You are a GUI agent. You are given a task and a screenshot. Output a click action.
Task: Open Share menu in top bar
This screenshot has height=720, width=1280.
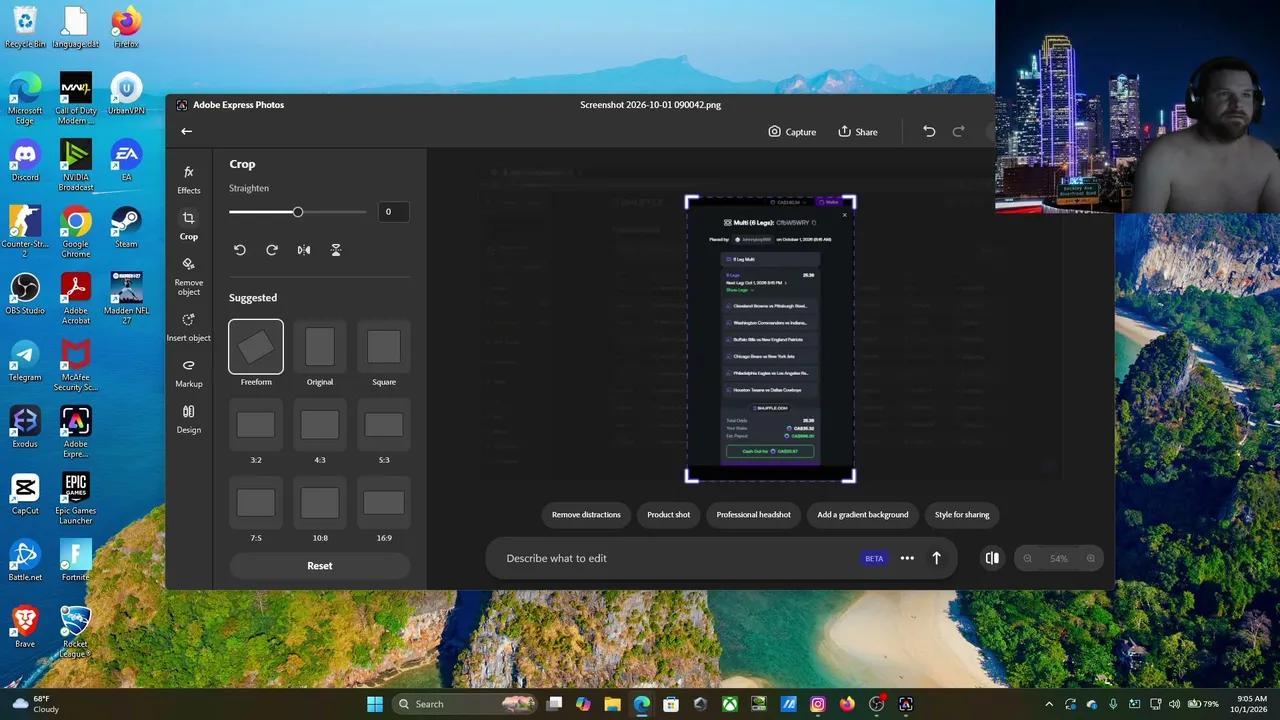(x=858, y=132)
